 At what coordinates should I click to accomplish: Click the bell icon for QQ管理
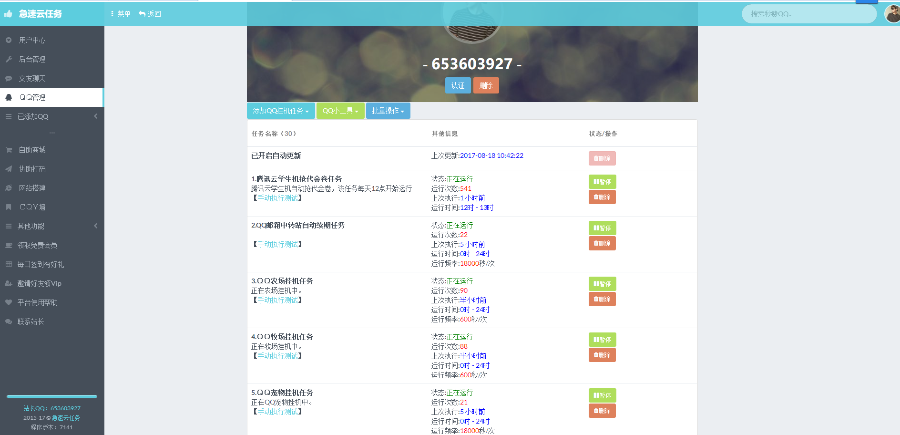[x=8, y=97]
